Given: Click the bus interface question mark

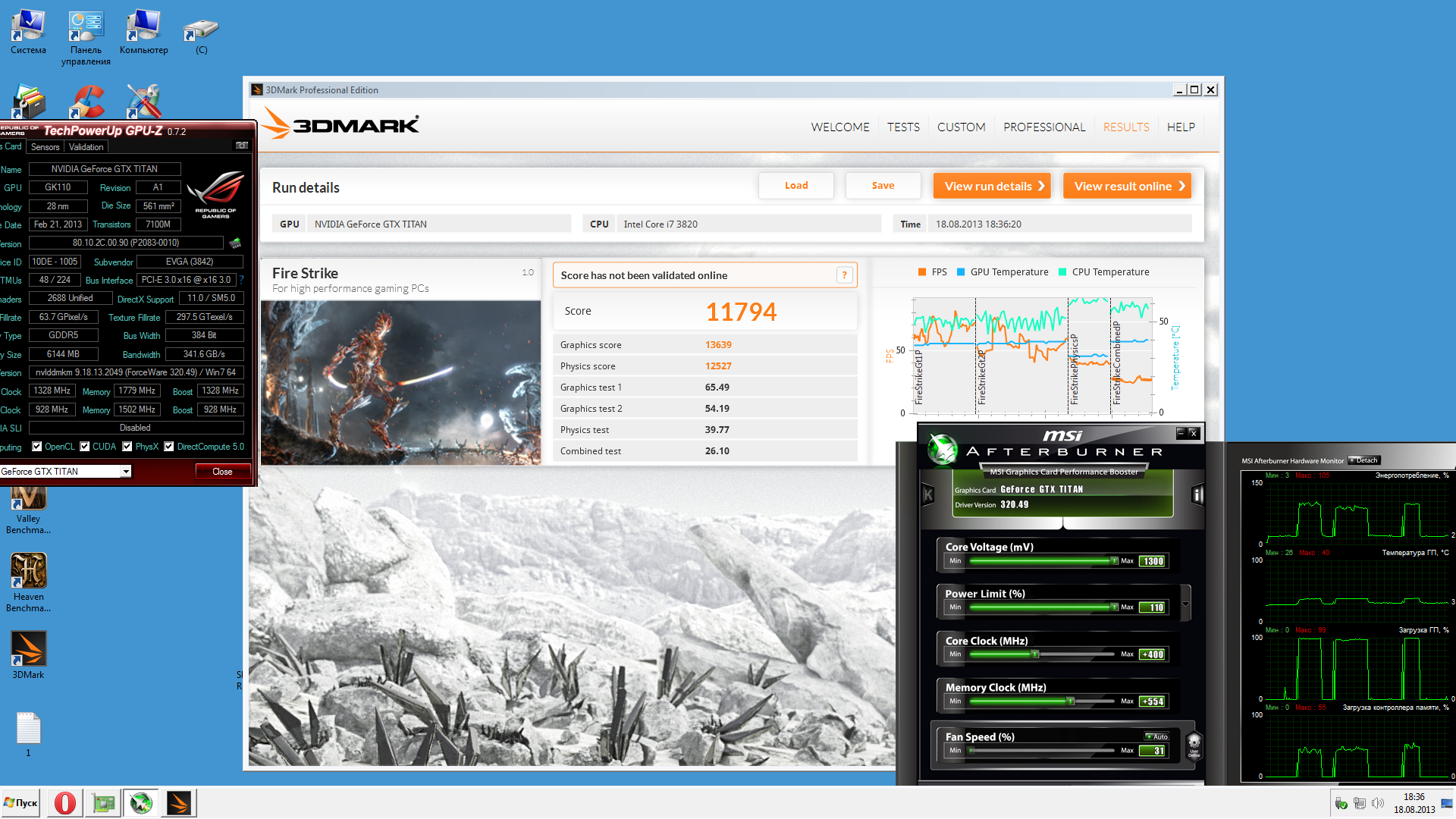Looking at the screenshot, I should click(241, 280).
